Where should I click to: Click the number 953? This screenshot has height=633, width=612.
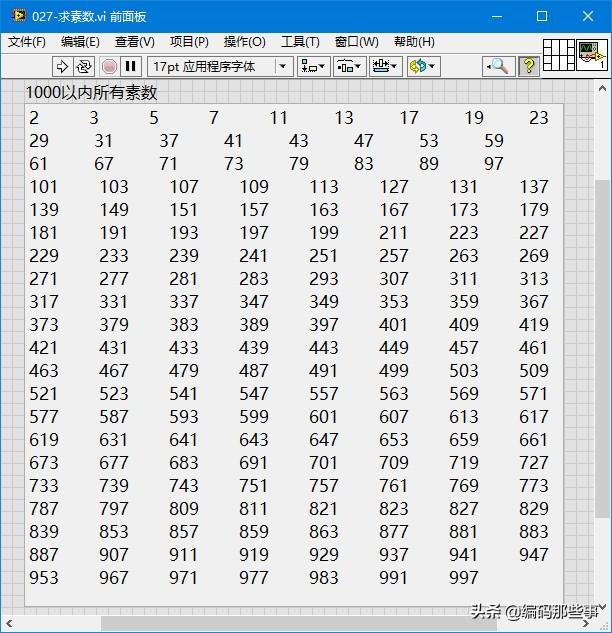tap(44, 578)
